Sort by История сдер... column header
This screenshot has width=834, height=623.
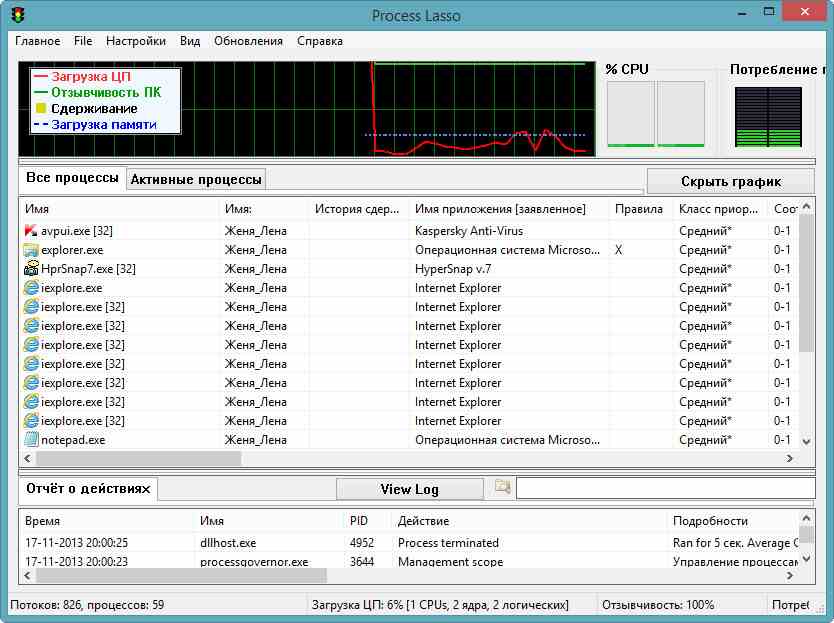pyautogui.click(x=358, y=209)
